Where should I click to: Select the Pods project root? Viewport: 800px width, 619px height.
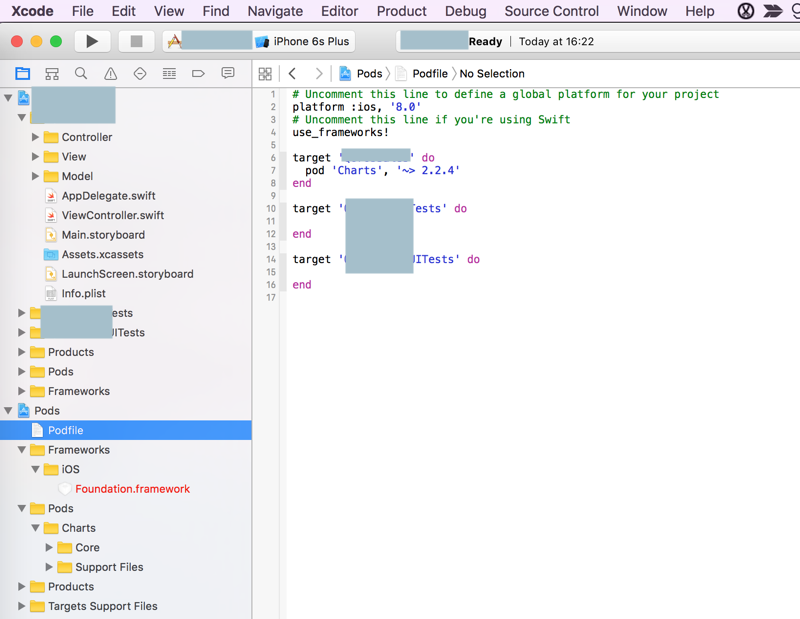tap(47, 410)
